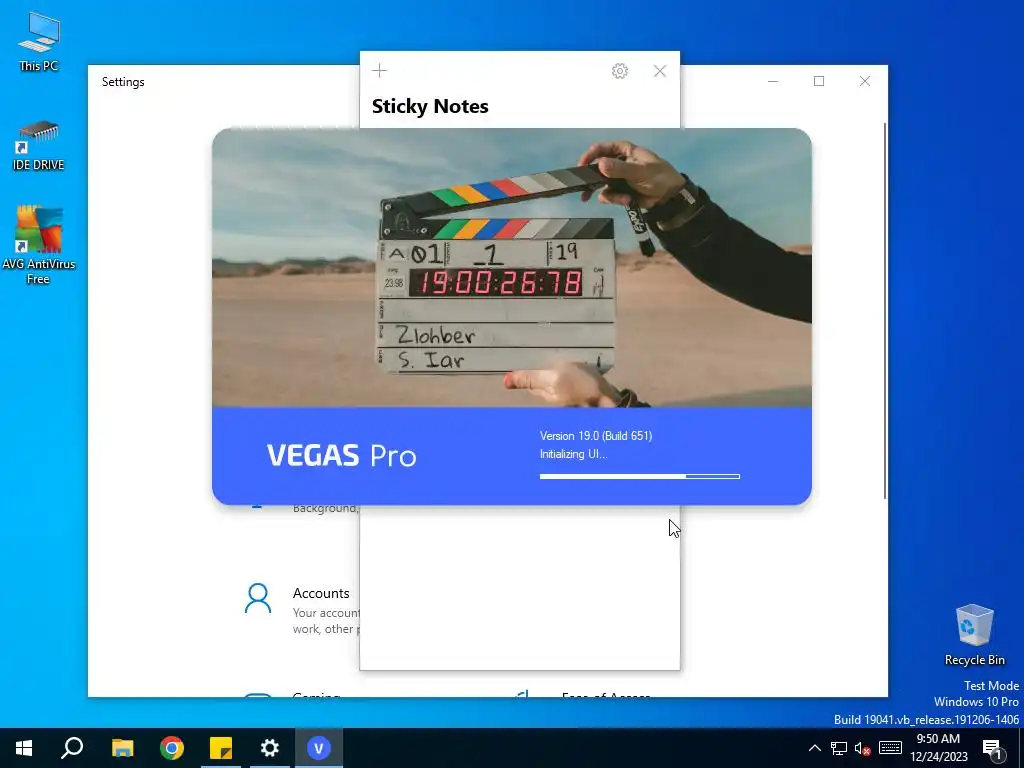Open Sticky Notes settings gear
The width and height of the screenshot is (1024, 768).
click(x=620, y=71)
